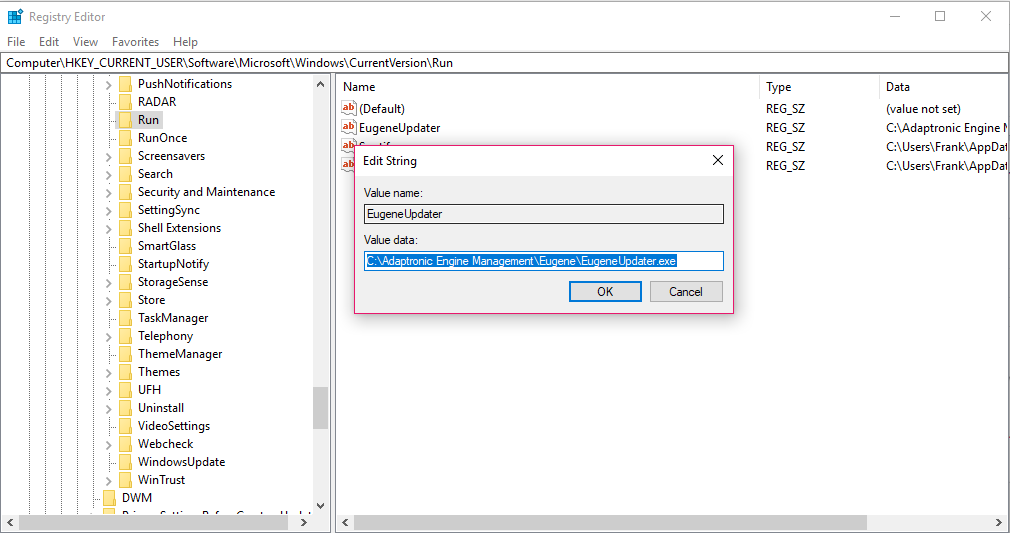Expand the Telephony key
This screenshot has height=533, width=1010.
(109, 337)
